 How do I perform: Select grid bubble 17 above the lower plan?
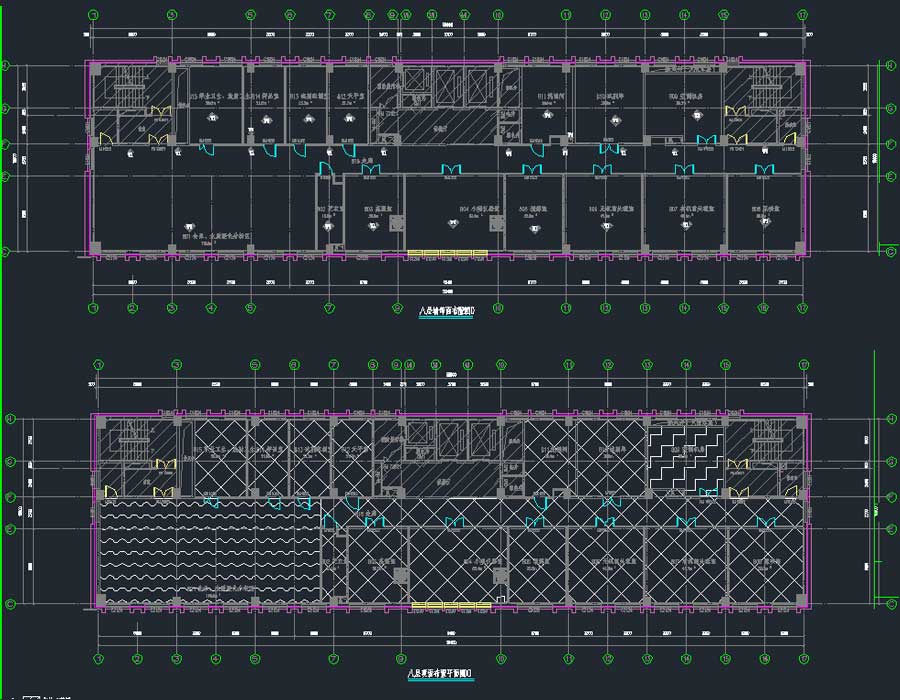coord(802,365)
